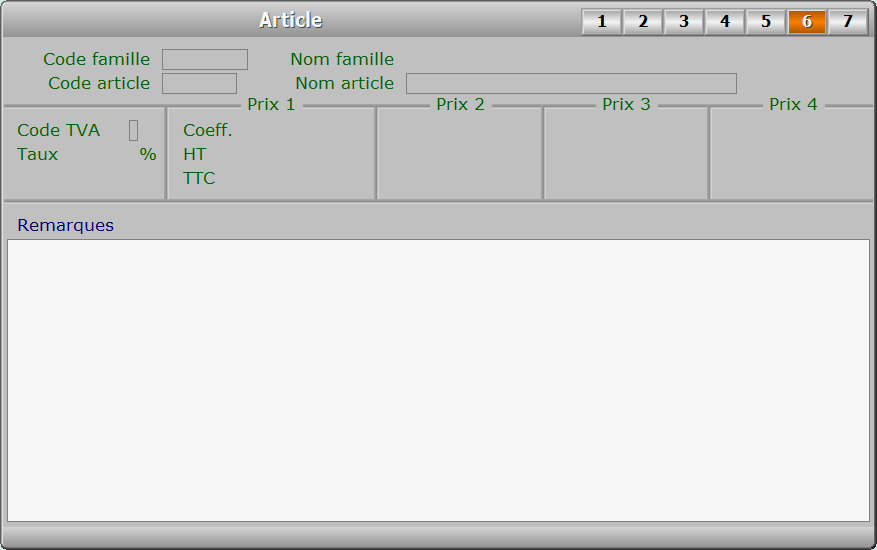Screen dimensions: 877x550
Task: Click the Prix 4 group header
Action: pyautogui.click(x=793, y=105)
